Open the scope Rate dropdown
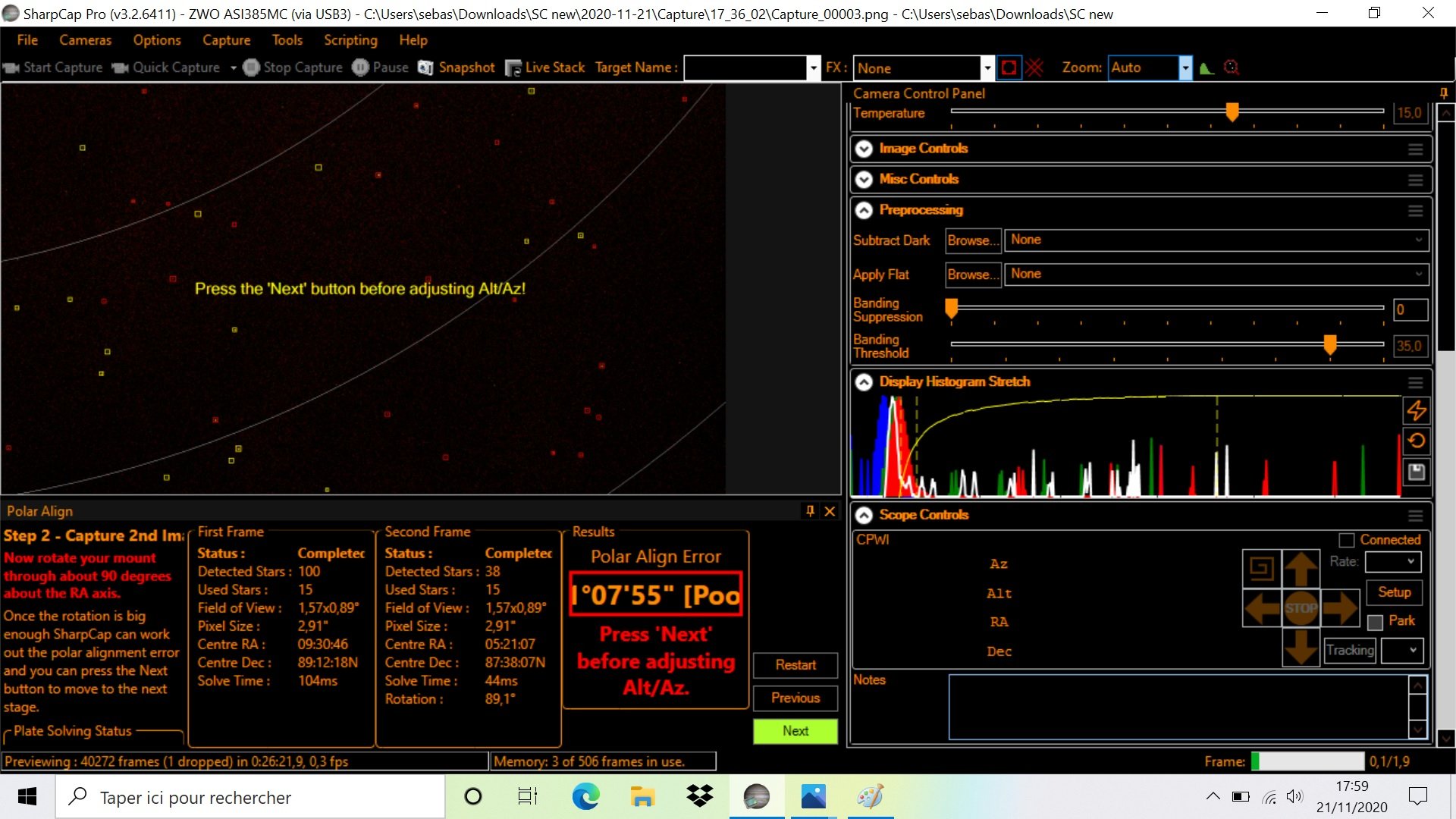Image resolution: width=1456 pixels, height=819 pixels. [1393, 562]
